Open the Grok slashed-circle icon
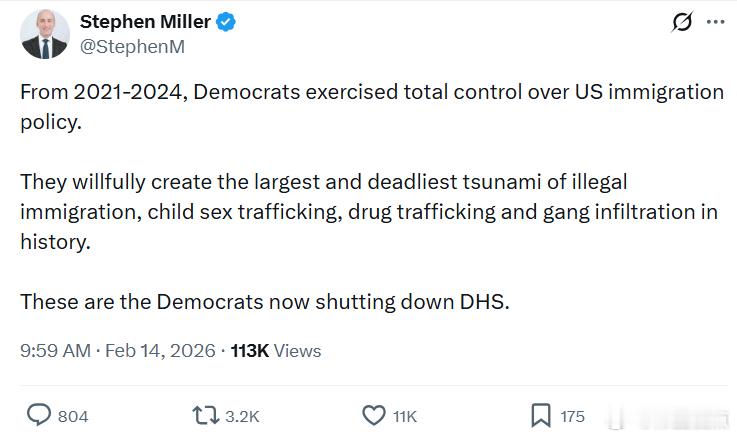Viewport: 737px width, 438px height. coord(682,23)
